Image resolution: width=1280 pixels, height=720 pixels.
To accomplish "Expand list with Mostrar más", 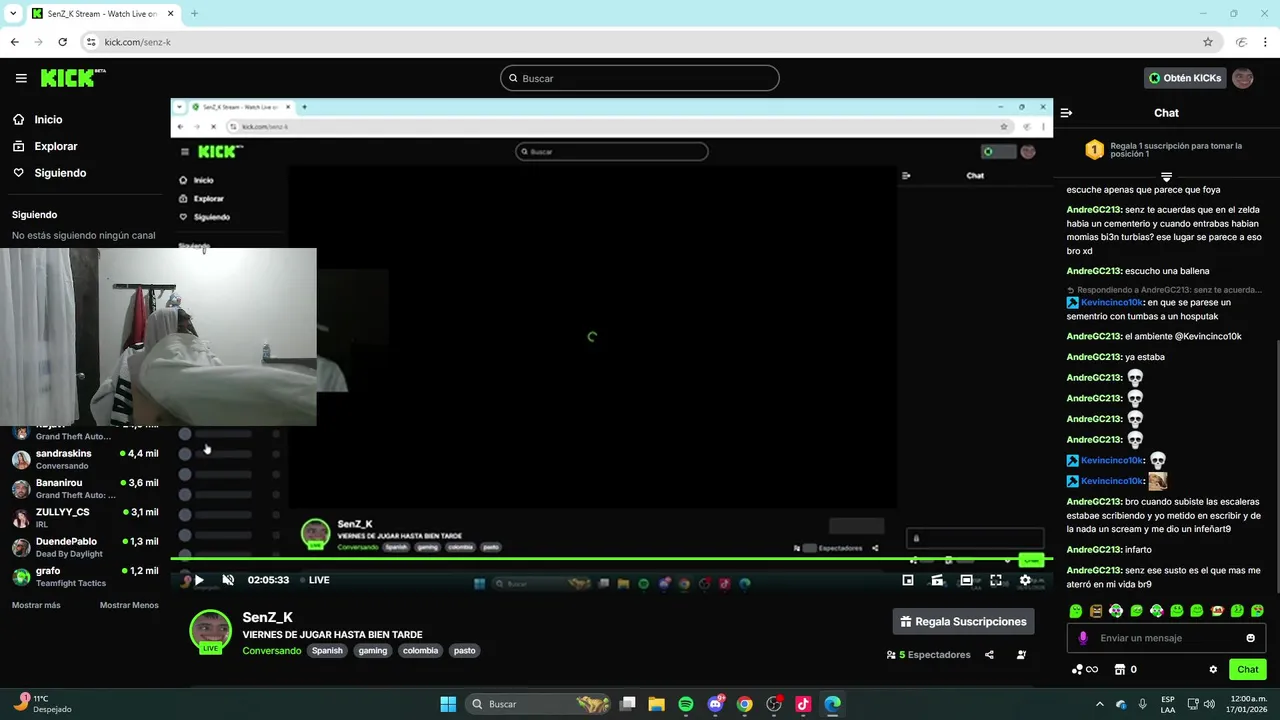I will click(x=36, y=605).
